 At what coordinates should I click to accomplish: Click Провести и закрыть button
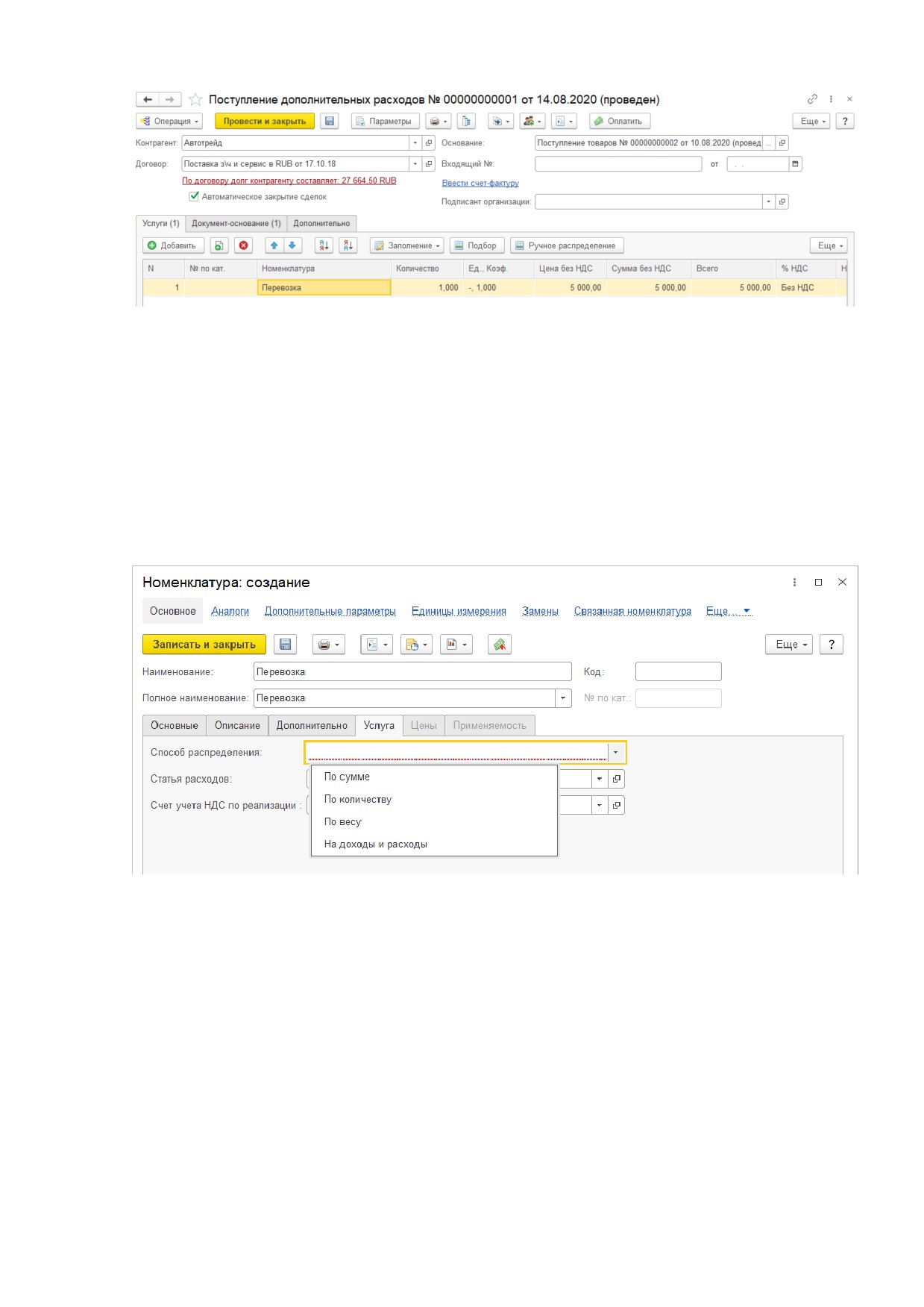click(x=265, y=121)
